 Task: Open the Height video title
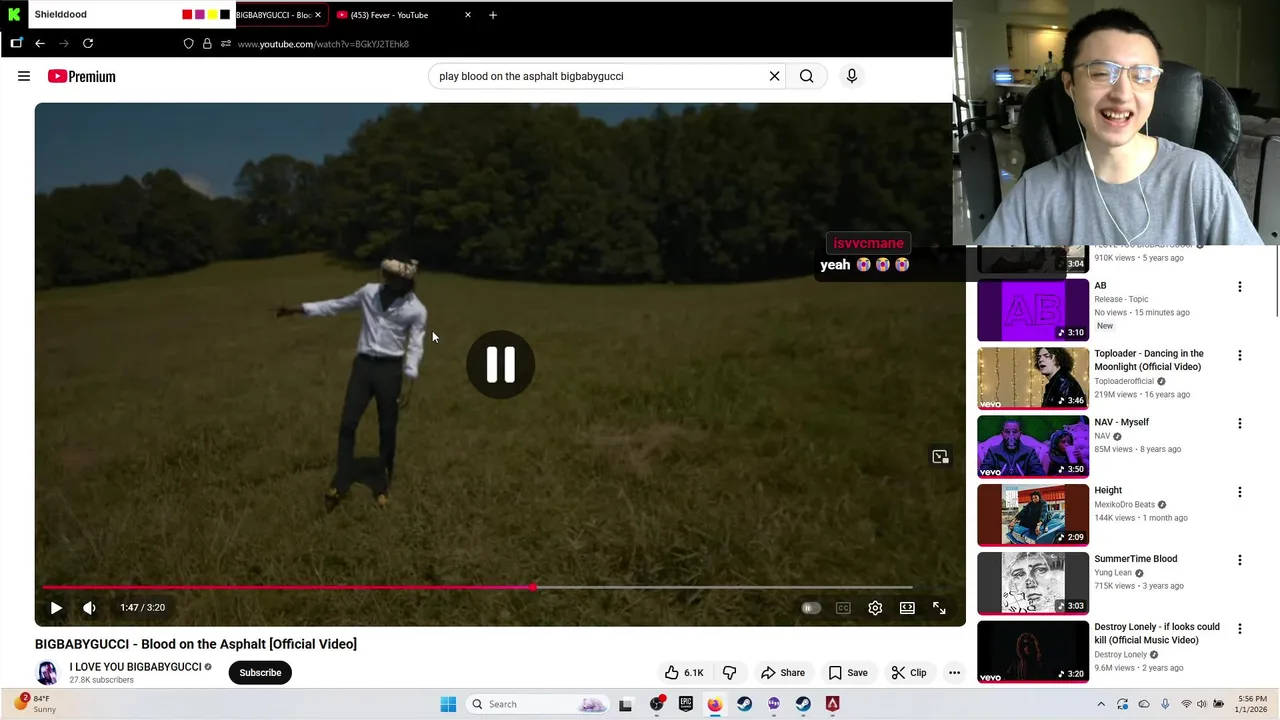tap(1108, 490)
